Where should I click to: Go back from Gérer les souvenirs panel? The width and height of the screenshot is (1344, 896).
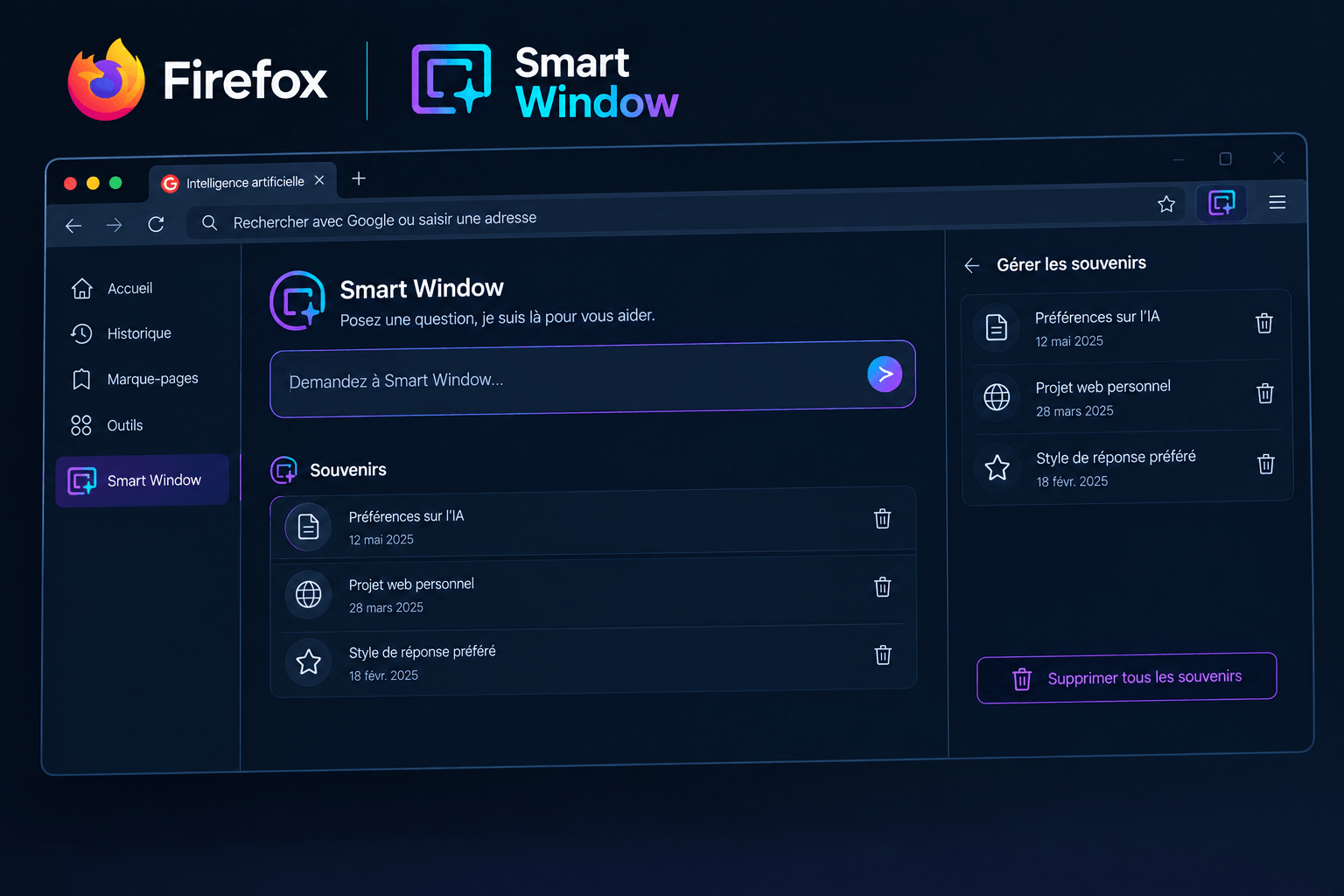pos(971,266)
